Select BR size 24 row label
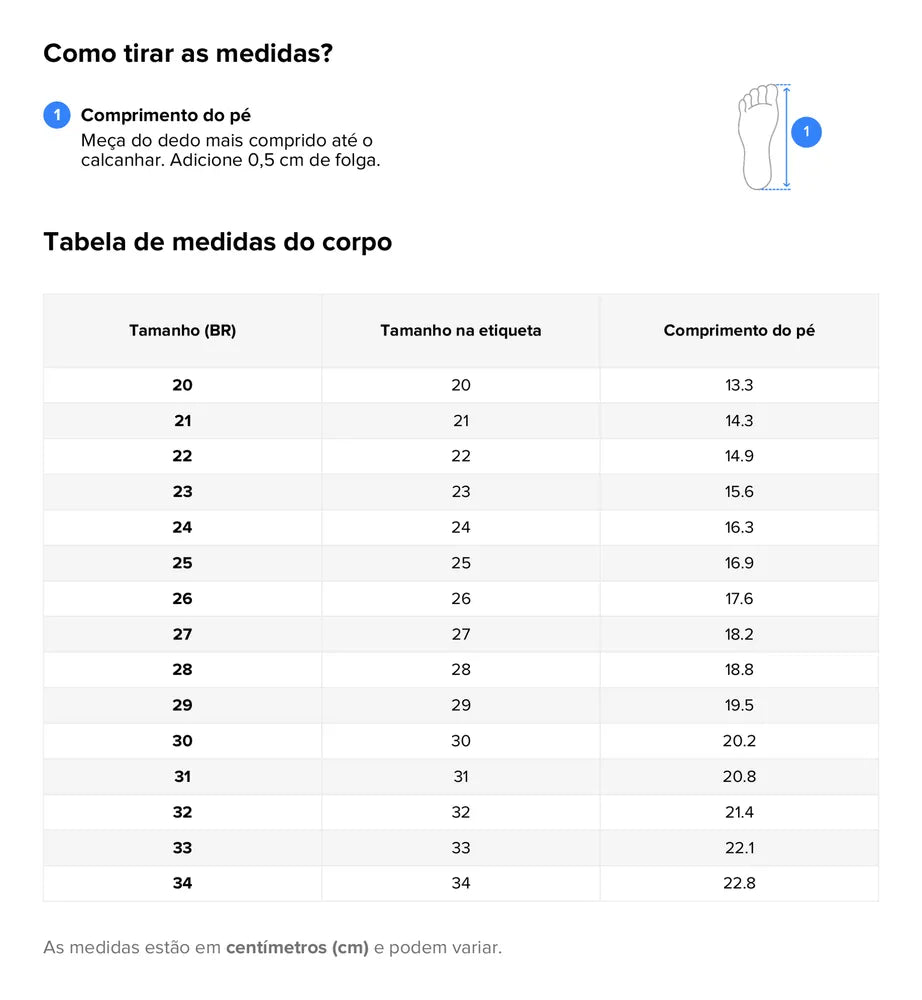 [x=182, y=527]
